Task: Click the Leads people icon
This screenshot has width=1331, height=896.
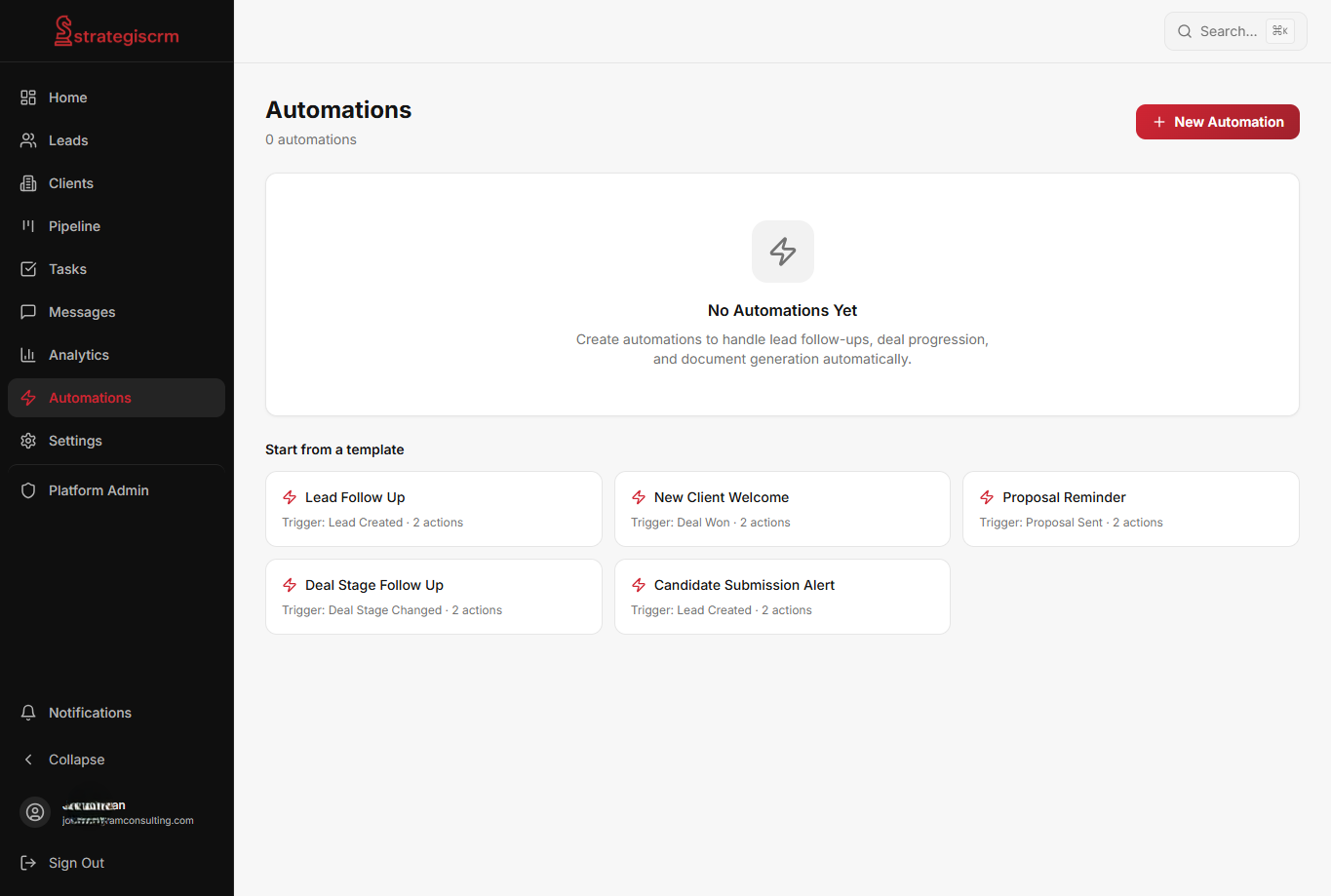Action: click(x=28, y=140)
